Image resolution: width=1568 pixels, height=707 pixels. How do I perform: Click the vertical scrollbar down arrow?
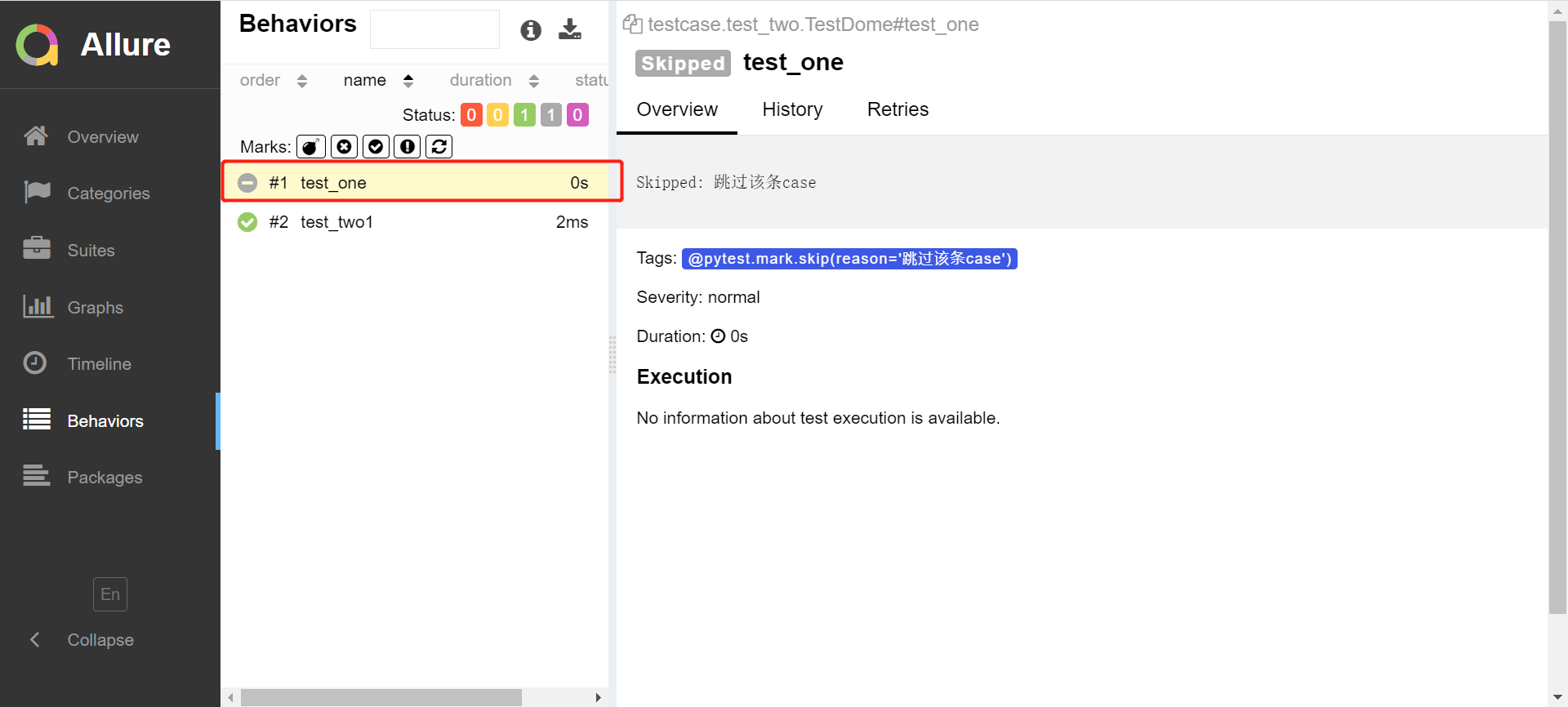(x=1557, y=698)
